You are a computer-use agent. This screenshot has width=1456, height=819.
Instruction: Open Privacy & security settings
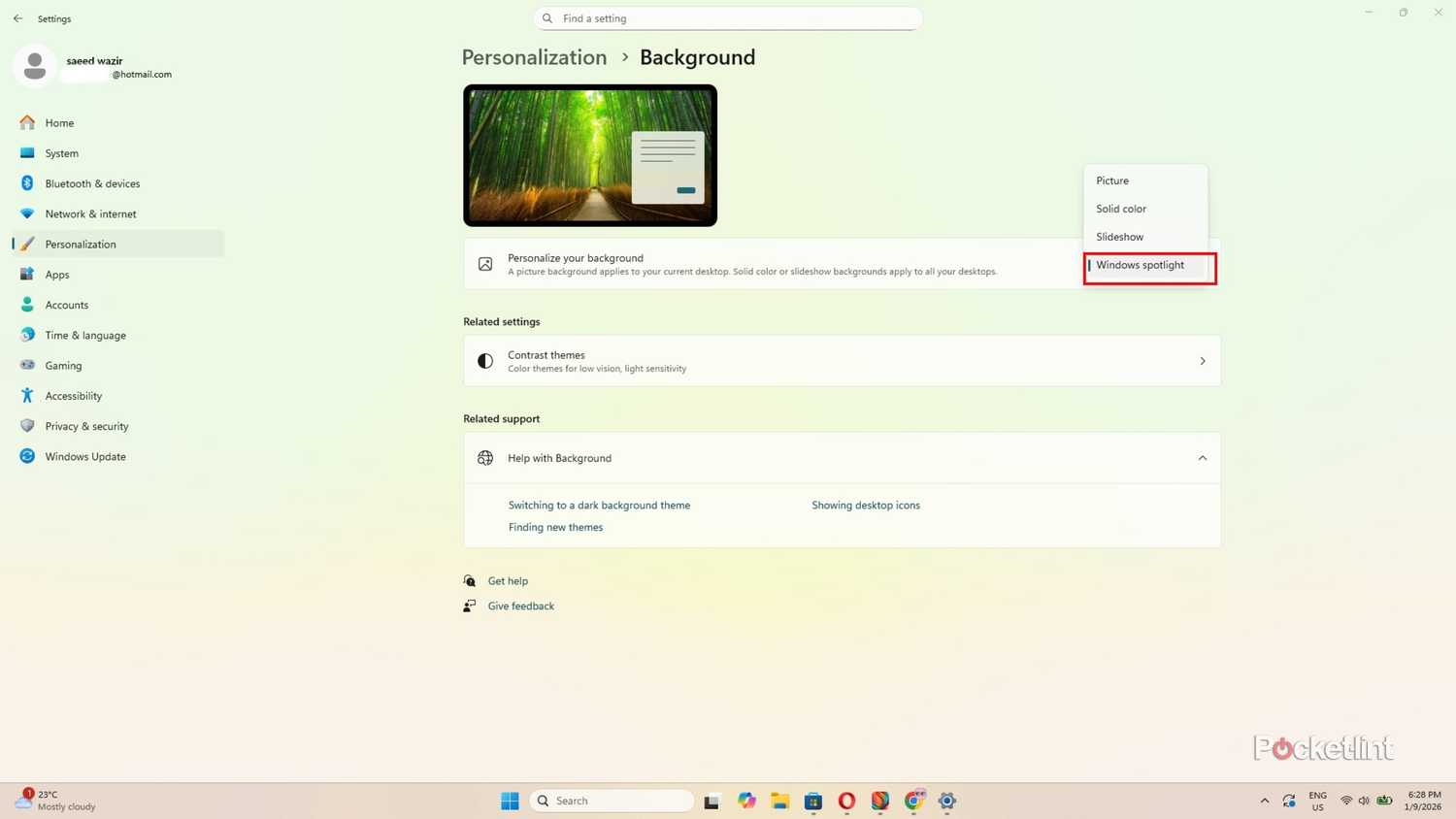86,426
